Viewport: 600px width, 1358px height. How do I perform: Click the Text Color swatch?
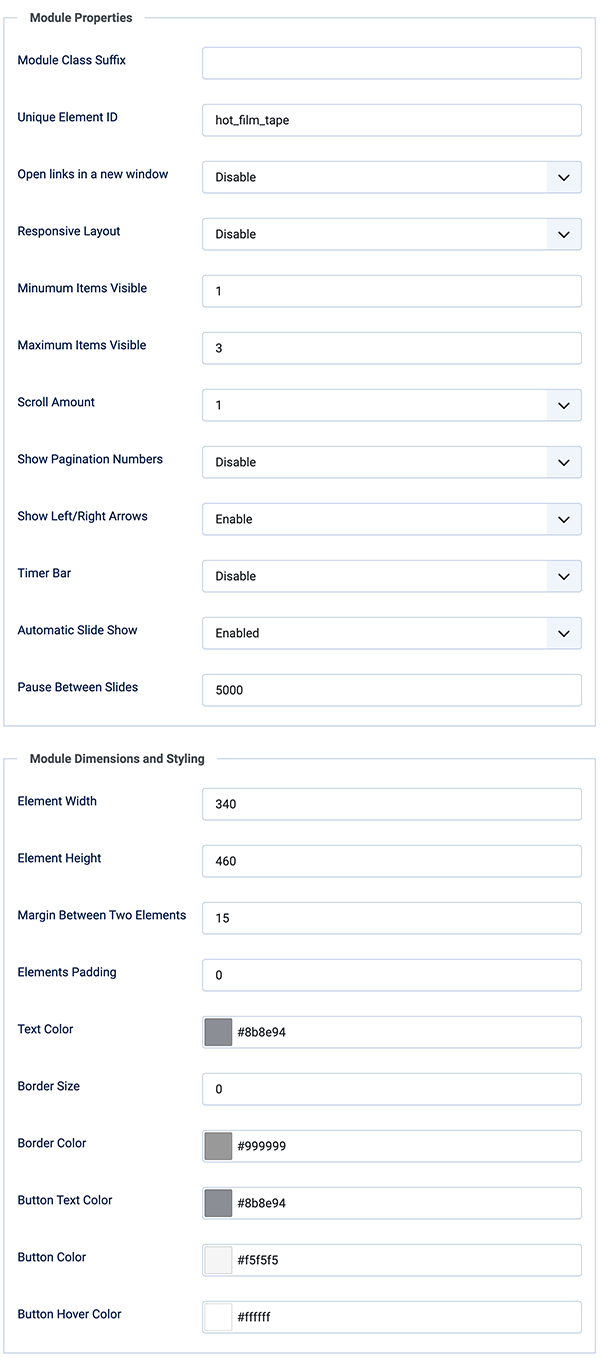pos(218,1032)
